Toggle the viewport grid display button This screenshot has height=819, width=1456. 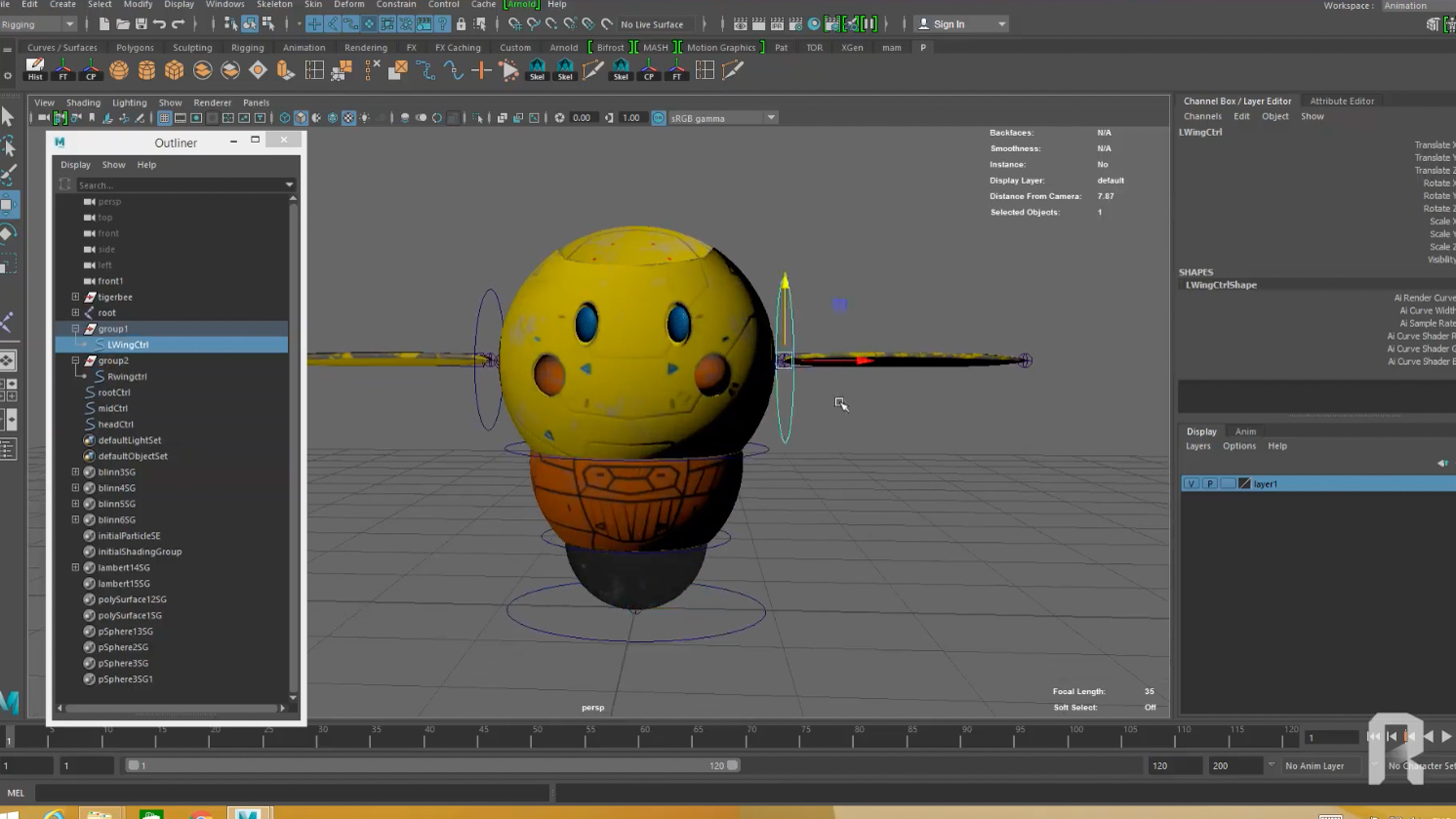tap(164, 118)
